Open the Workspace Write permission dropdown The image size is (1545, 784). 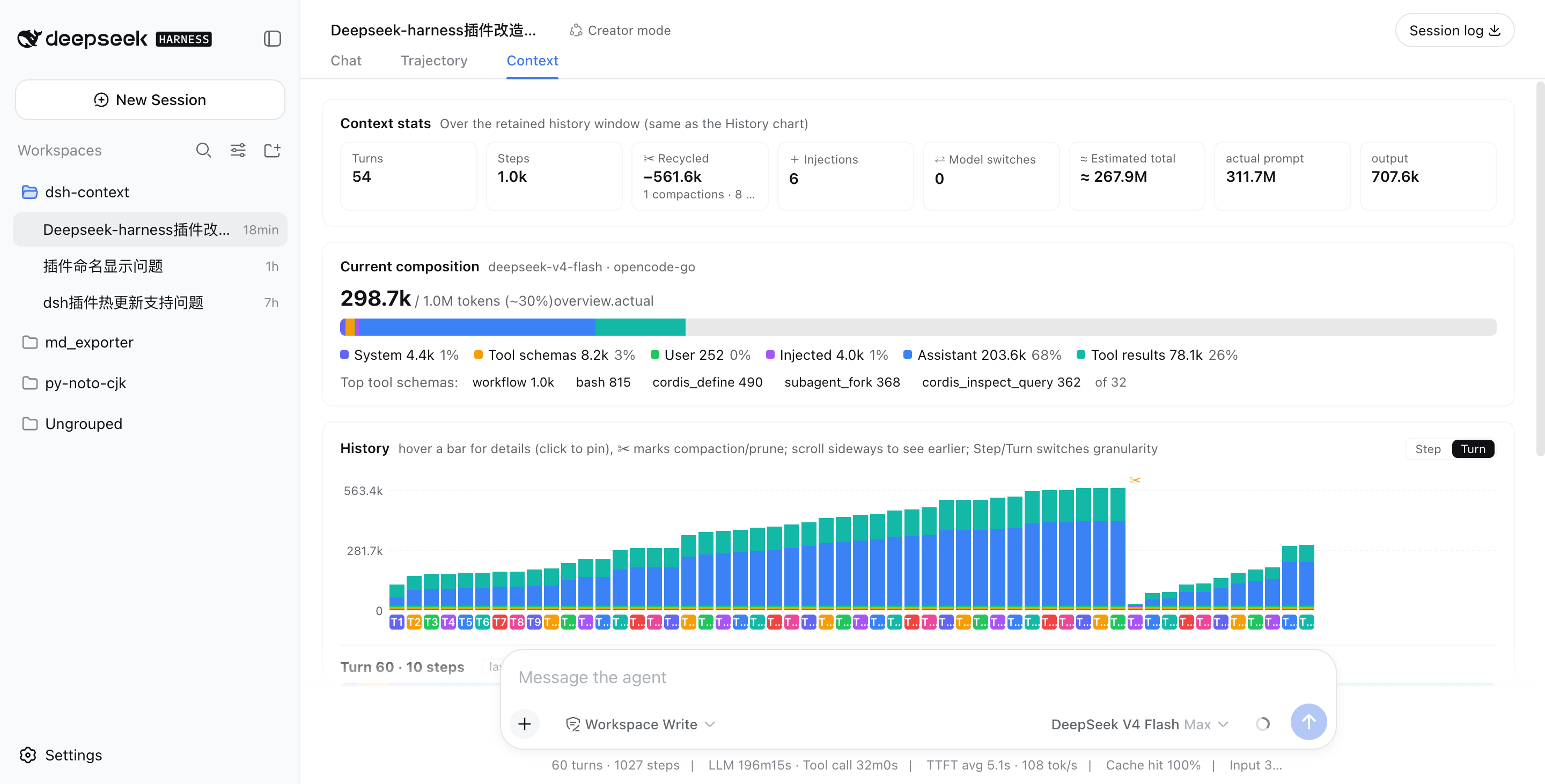(641, 724)
